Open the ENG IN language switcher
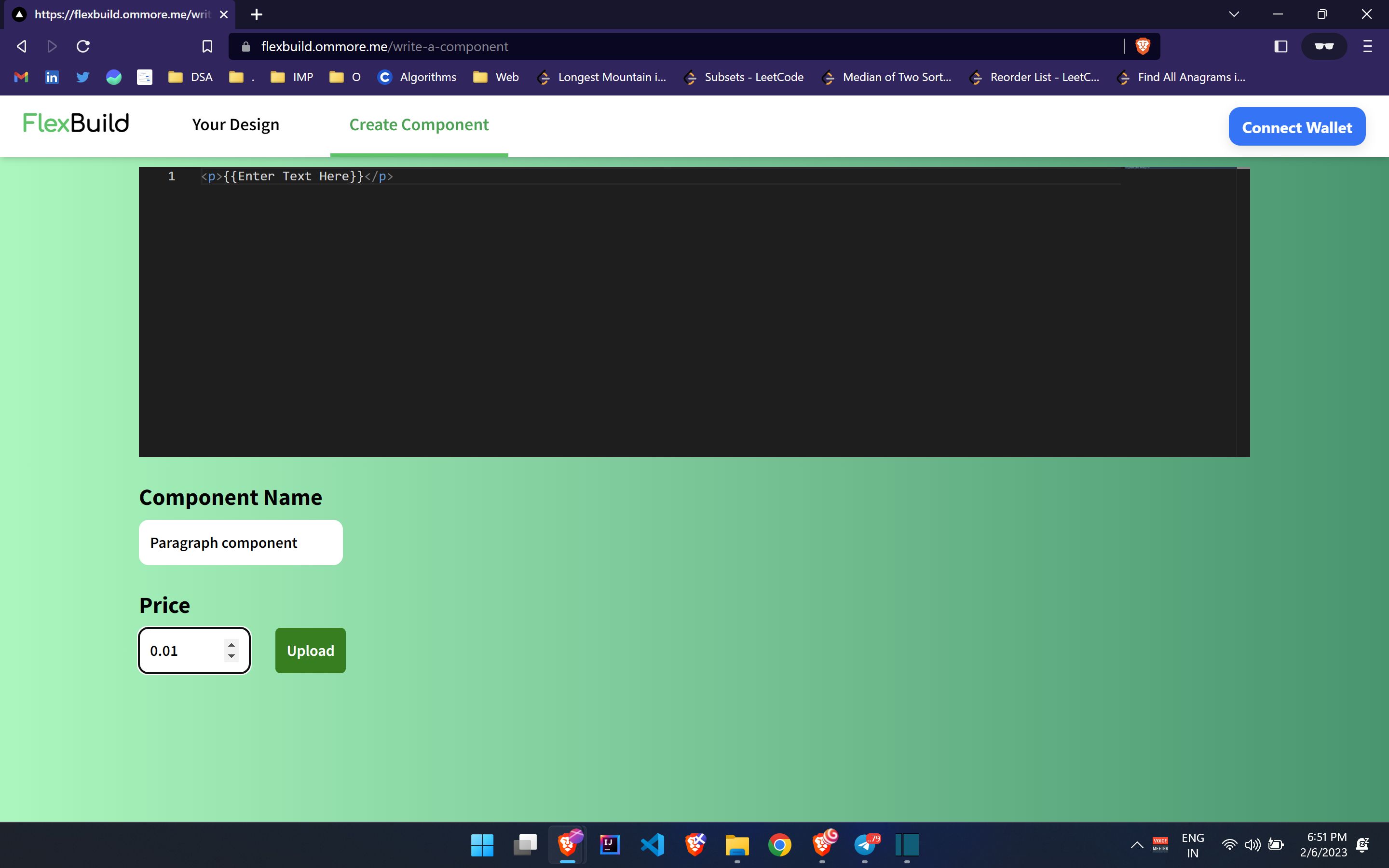1389x868 pixels. coord(1193,845)
